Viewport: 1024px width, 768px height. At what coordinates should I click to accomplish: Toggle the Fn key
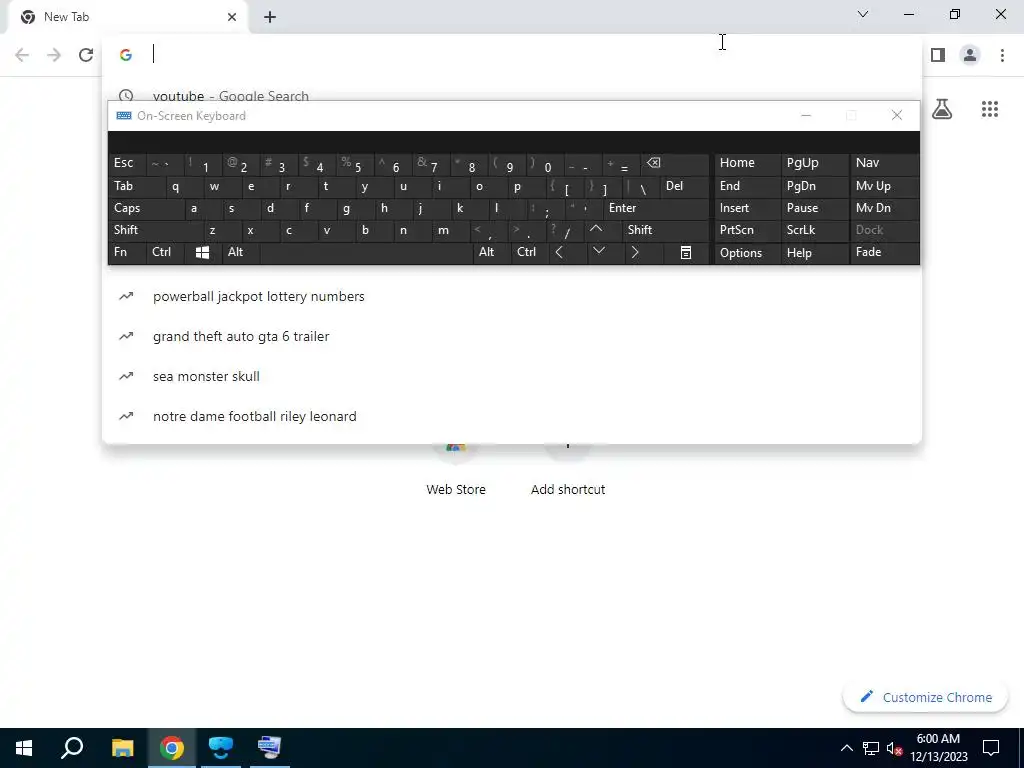click(127, 252)
